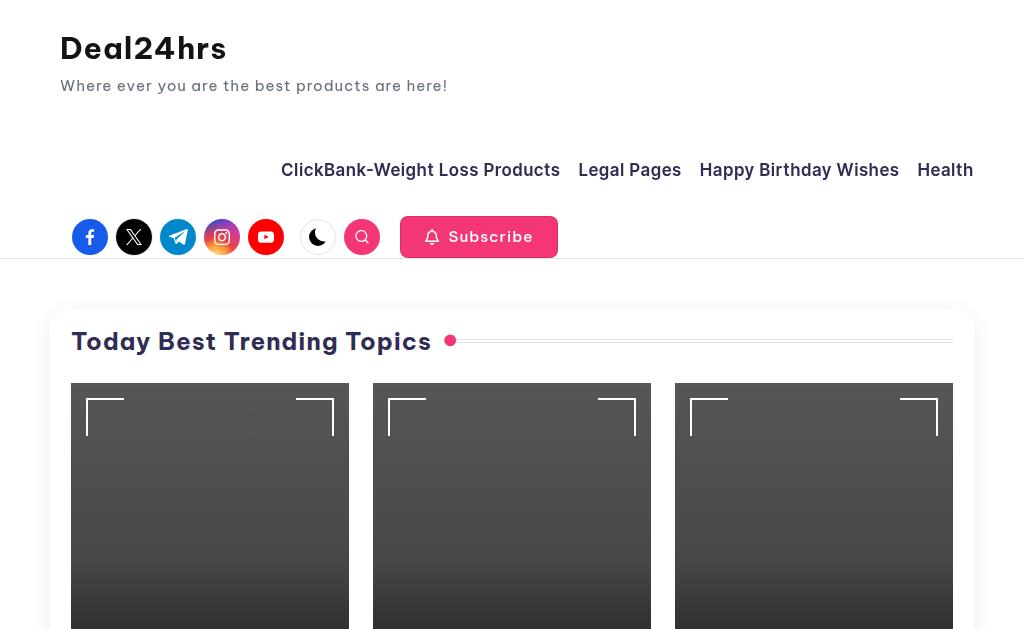This screenshot has width=1024, height=629.
Task: Open the third trending topic thumbnail
Action: pyautogui.click(x=814, y=506)
